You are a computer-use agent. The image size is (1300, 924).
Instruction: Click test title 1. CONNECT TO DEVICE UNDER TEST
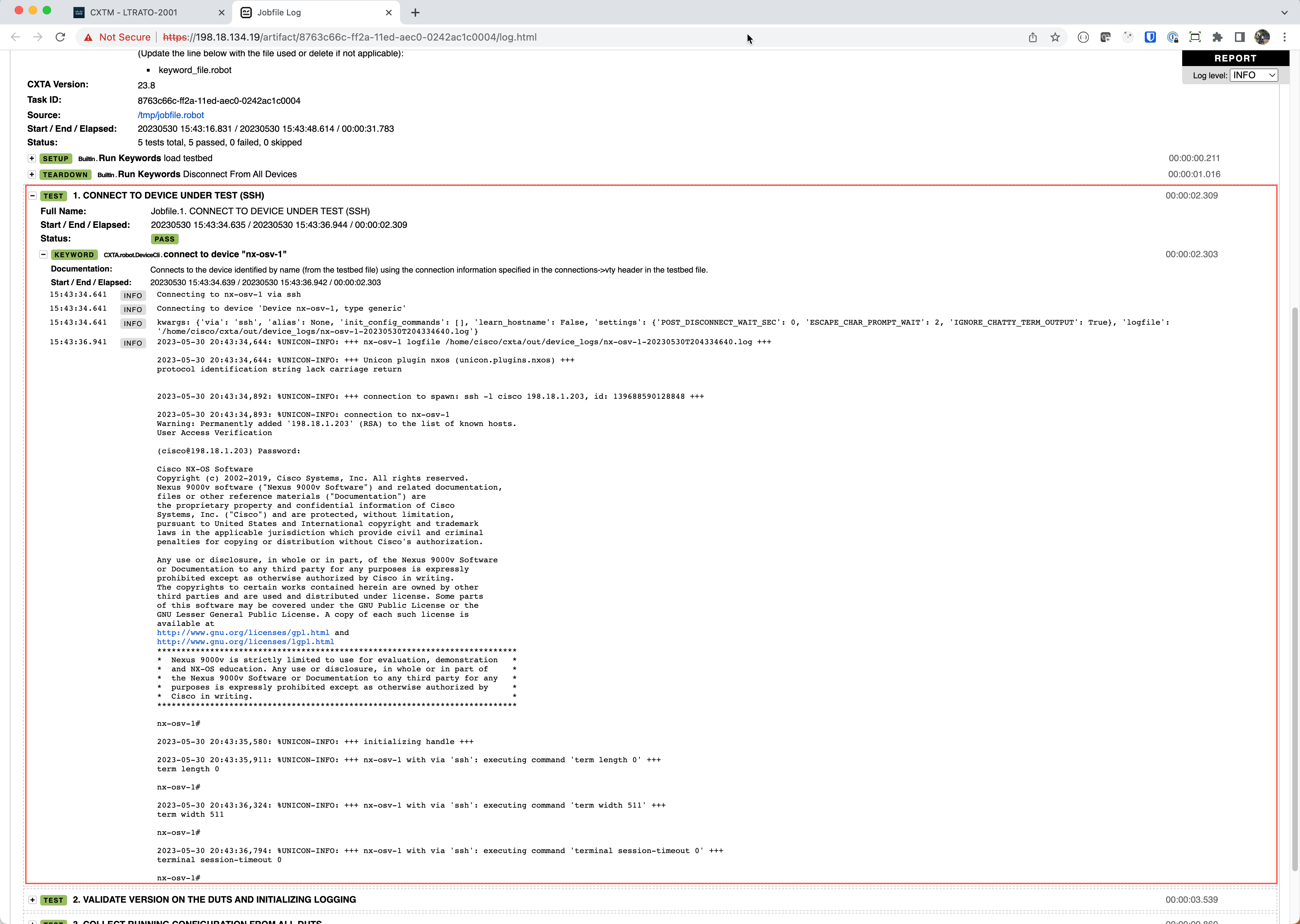coord(169,195)
